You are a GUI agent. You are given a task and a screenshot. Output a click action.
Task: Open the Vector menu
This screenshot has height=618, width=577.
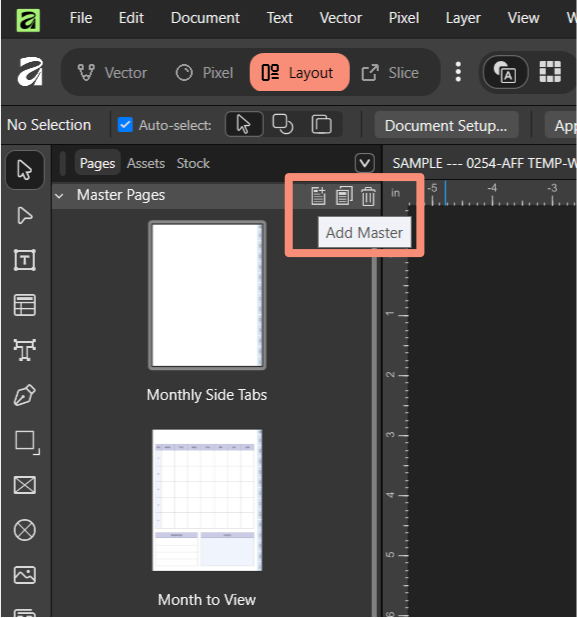point(341,18)
